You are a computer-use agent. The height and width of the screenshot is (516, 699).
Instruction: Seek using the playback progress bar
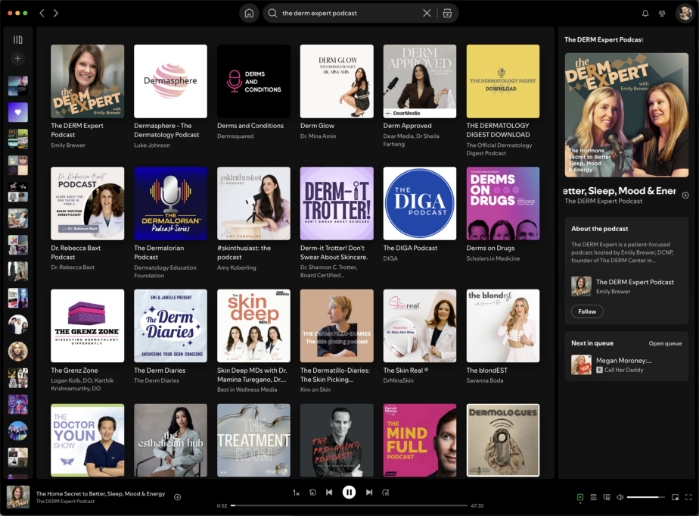pyautogui.click(x=349, y=506)
